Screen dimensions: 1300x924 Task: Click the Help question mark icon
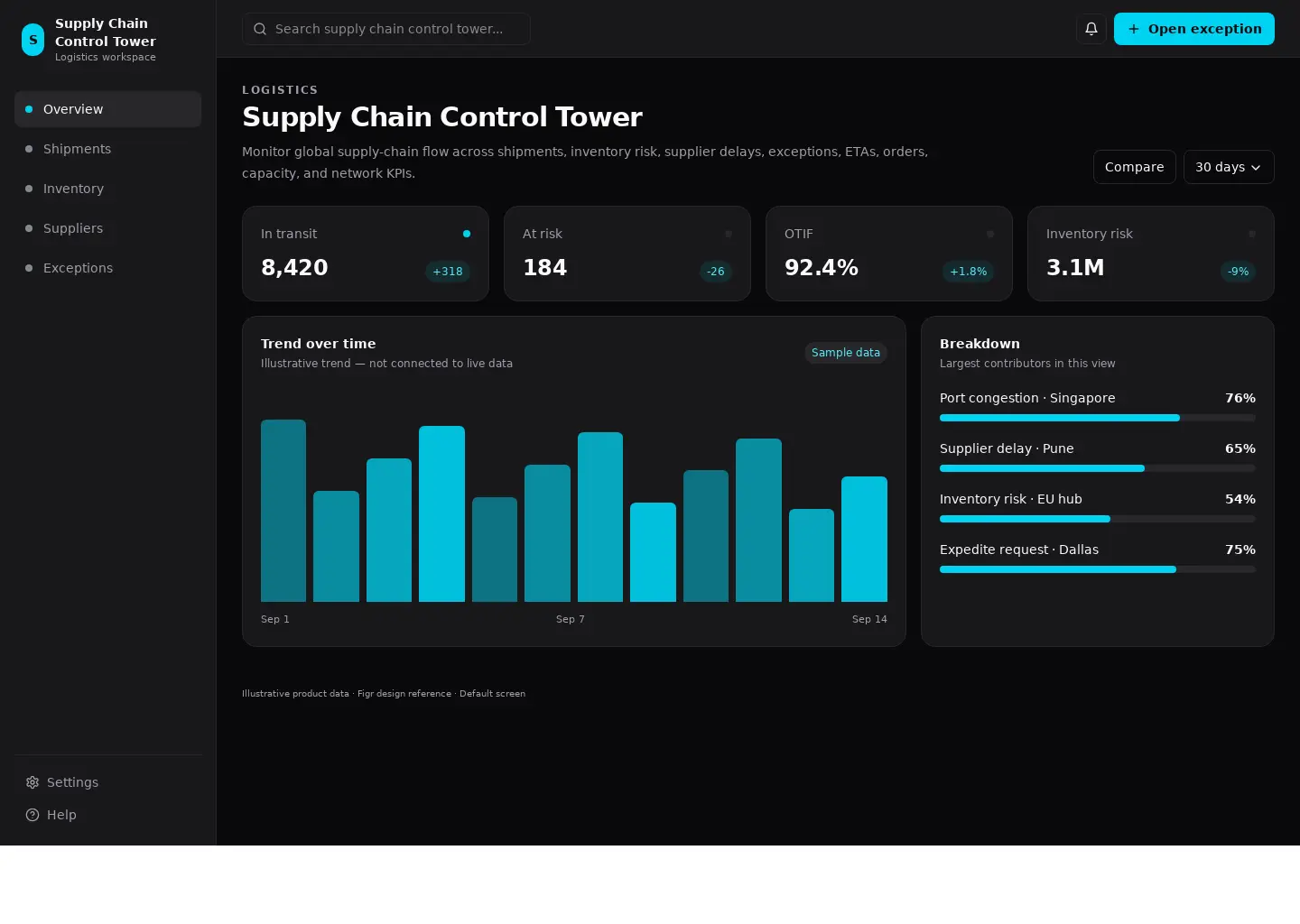tap(32, 815)
